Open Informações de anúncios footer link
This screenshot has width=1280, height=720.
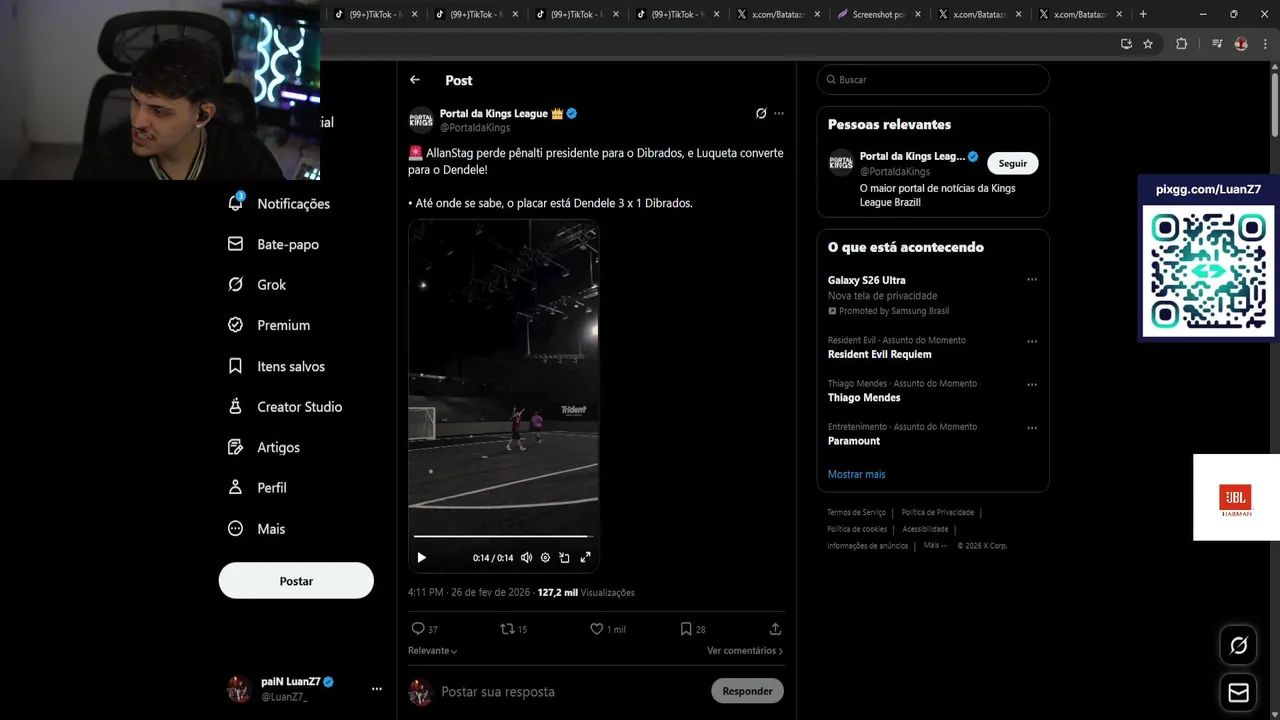point(867,546)
